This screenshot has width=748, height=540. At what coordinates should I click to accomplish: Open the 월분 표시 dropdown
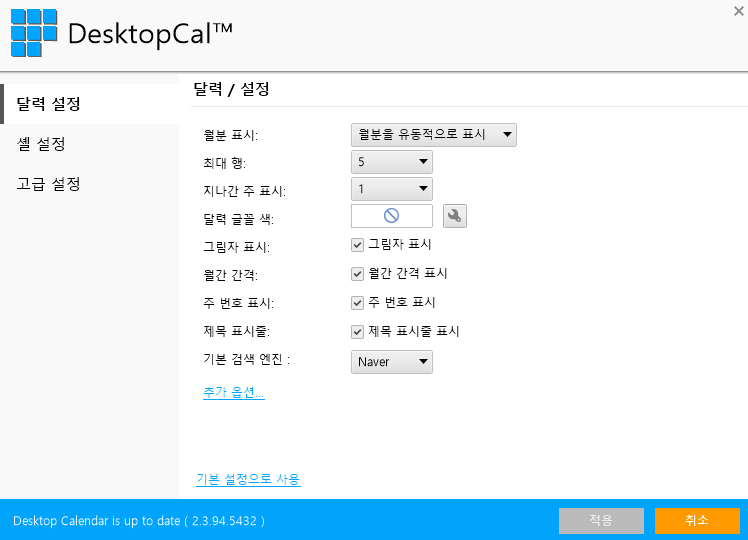pos(434,135)
